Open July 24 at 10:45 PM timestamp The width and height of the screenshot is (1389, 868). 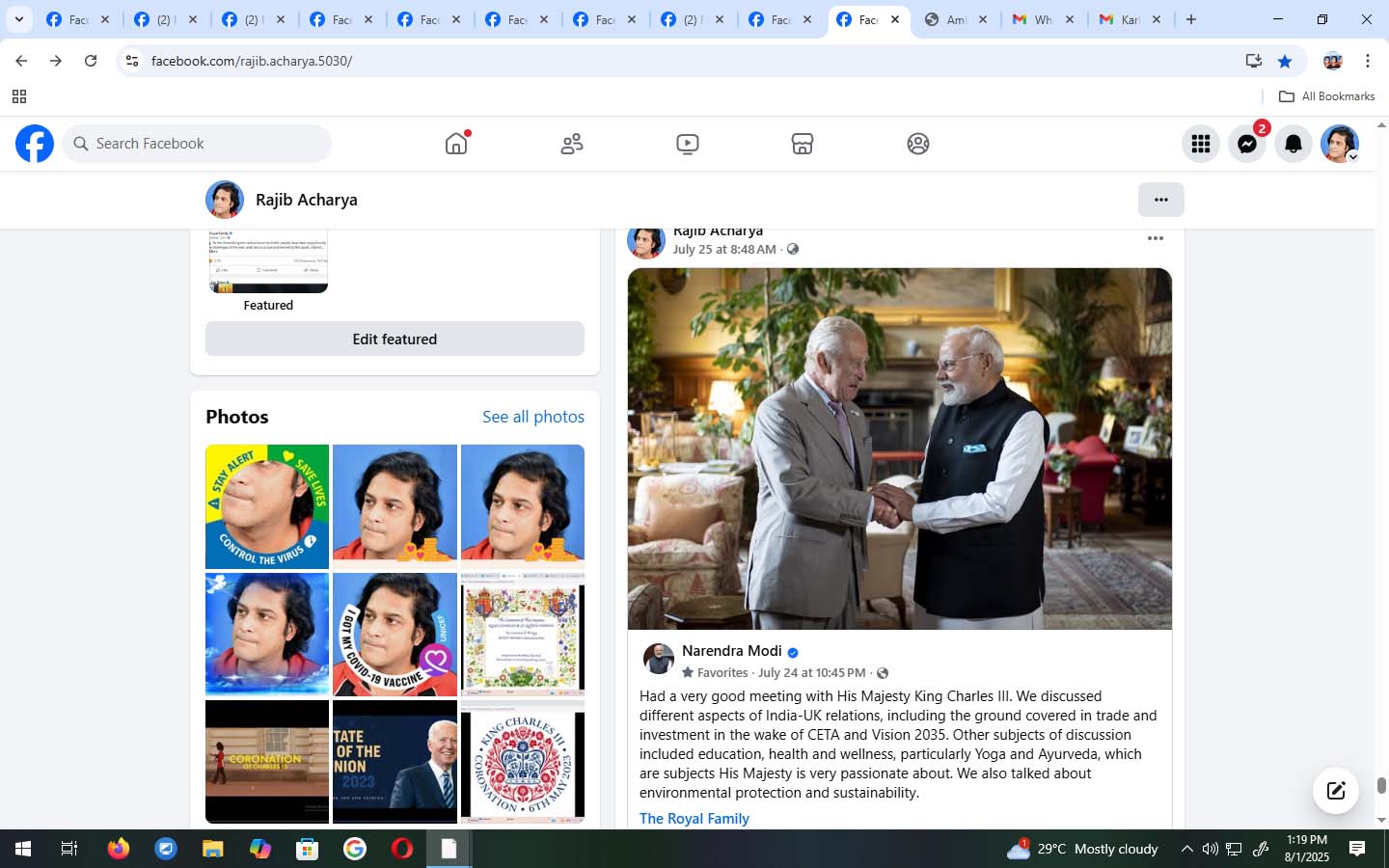pyautogui.click(x=812, y=673)
